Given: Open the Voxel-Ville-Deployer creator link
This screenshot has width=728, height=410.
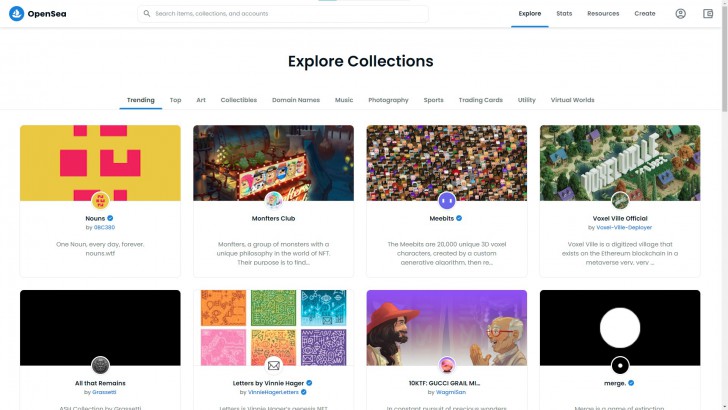Looking at the screenshot, I should pos(624,228).
